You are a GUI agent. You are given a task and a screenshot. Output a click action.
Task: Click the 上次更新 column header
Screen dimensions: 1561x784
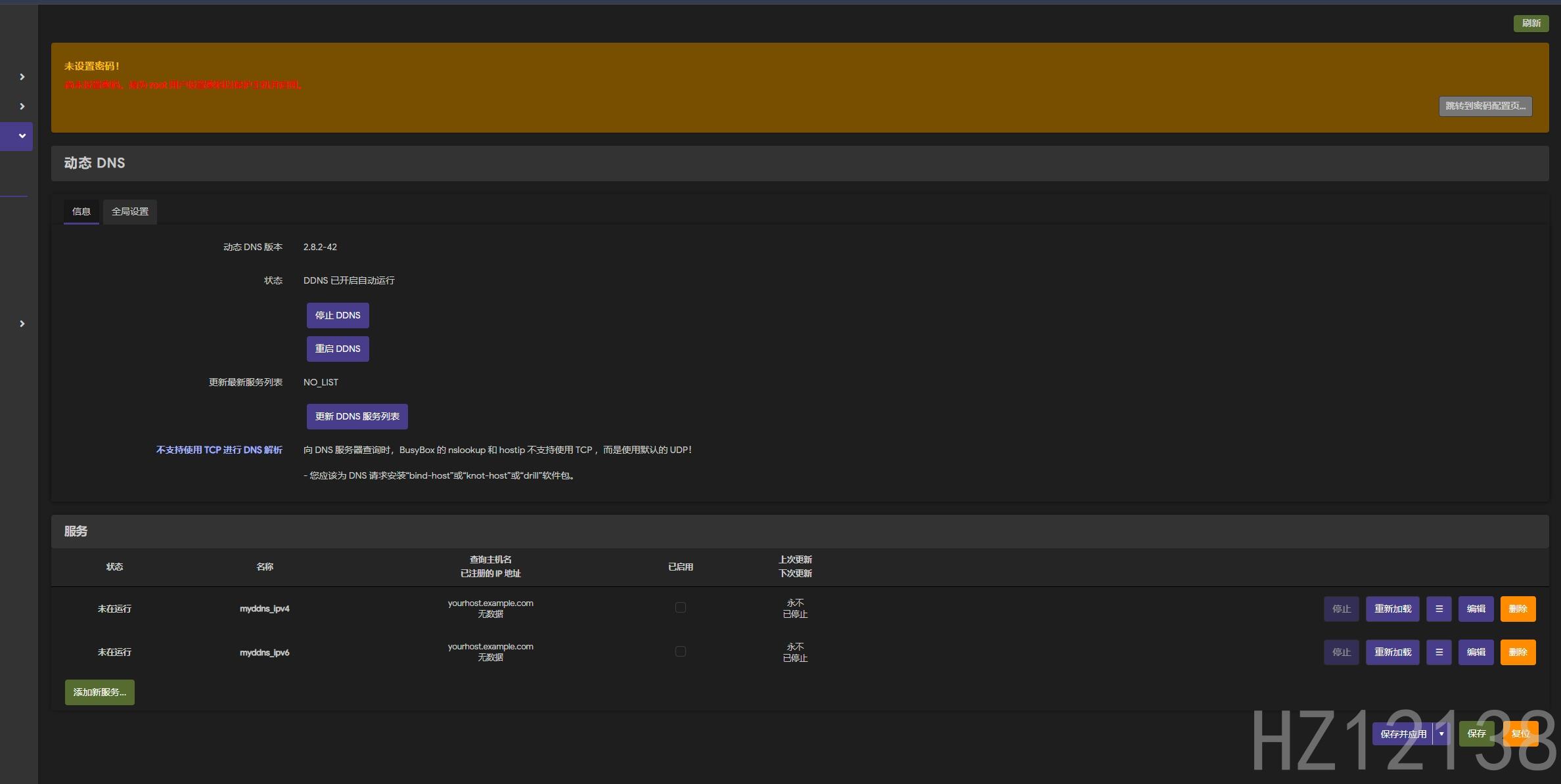pos(796,559)
